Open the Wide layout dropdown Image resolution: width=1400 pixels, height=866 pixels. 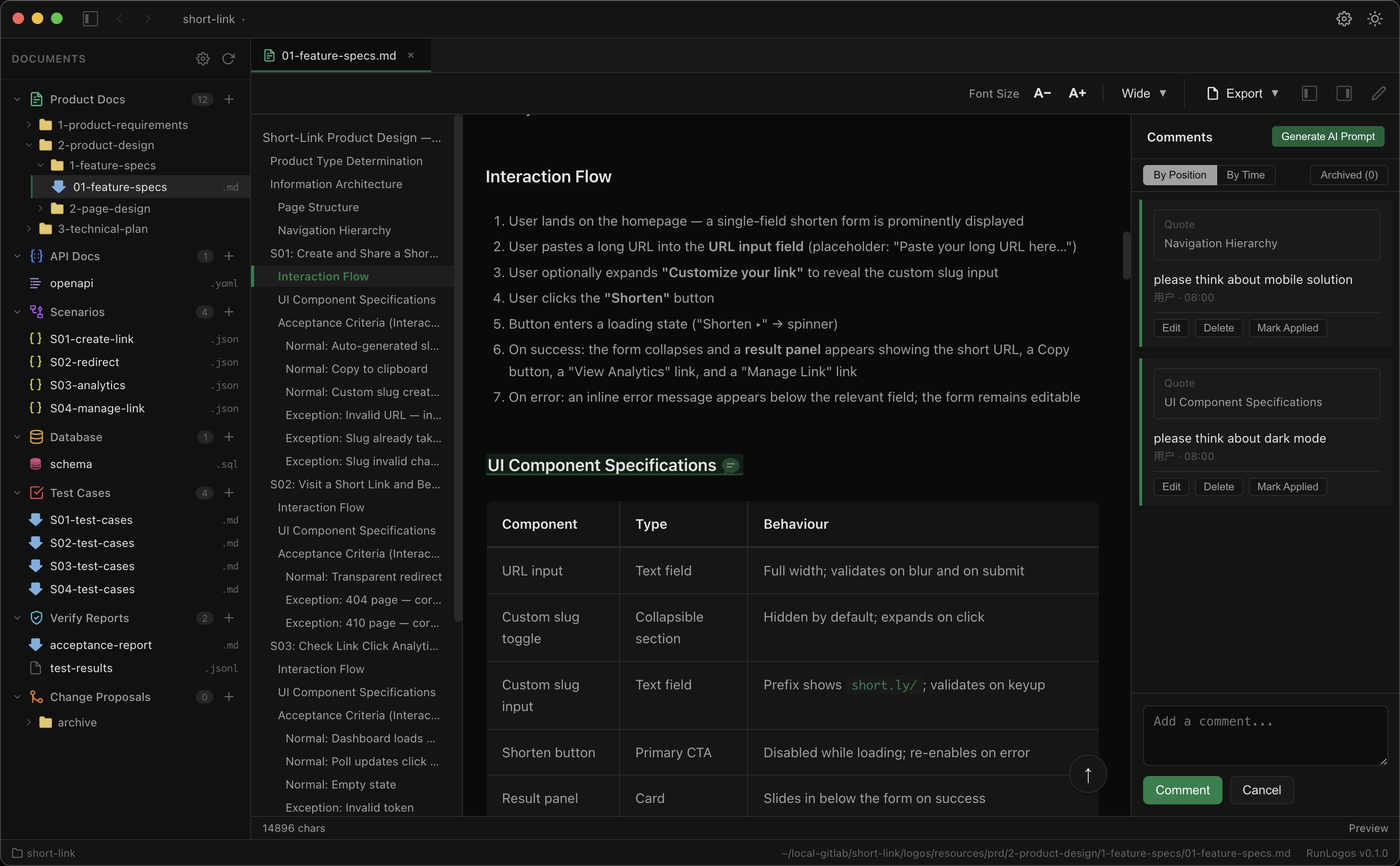1142,93
